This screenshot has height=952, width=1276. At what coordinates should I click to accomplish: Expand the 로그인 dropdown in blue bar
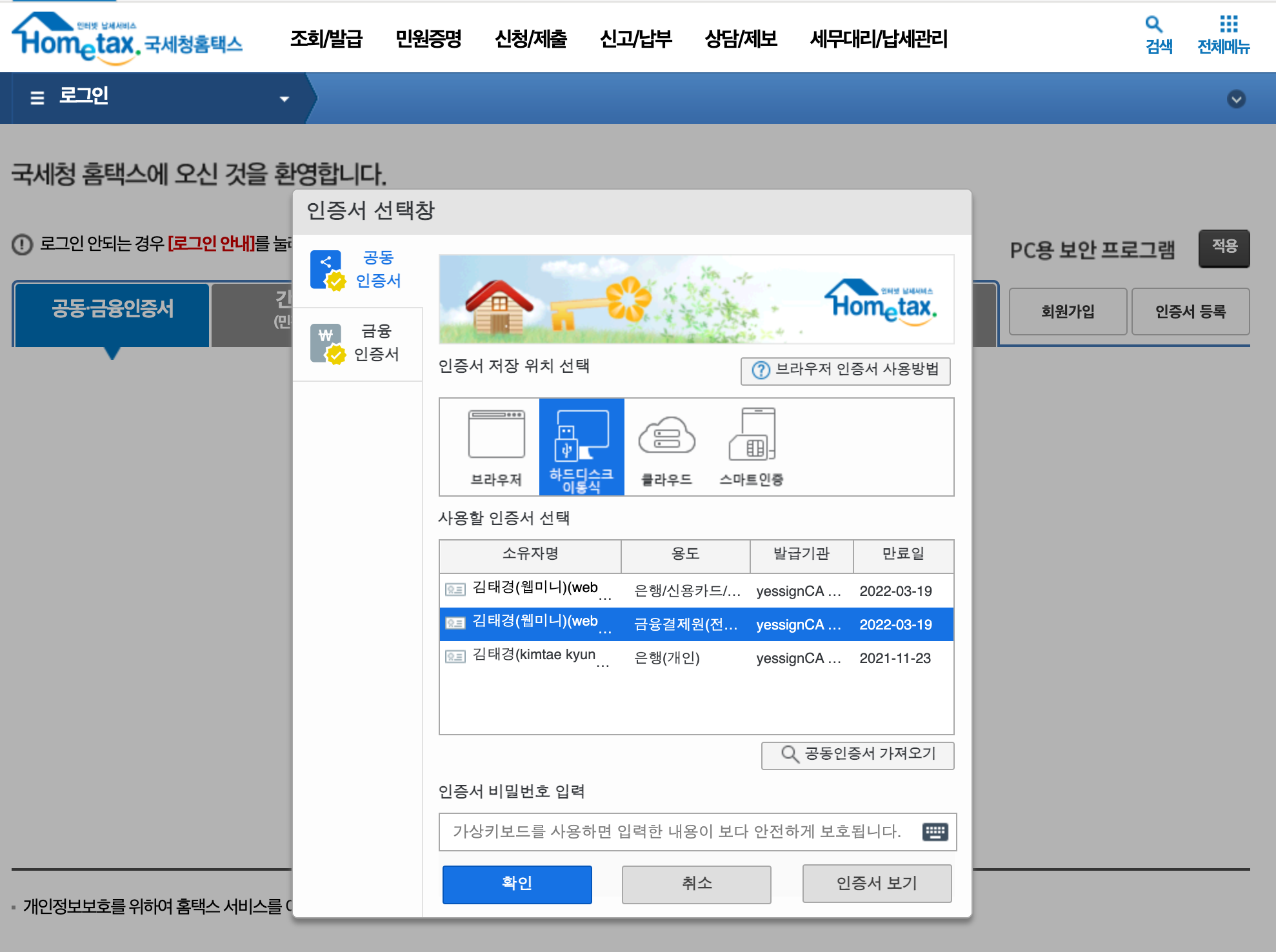(x=284, y=99)
